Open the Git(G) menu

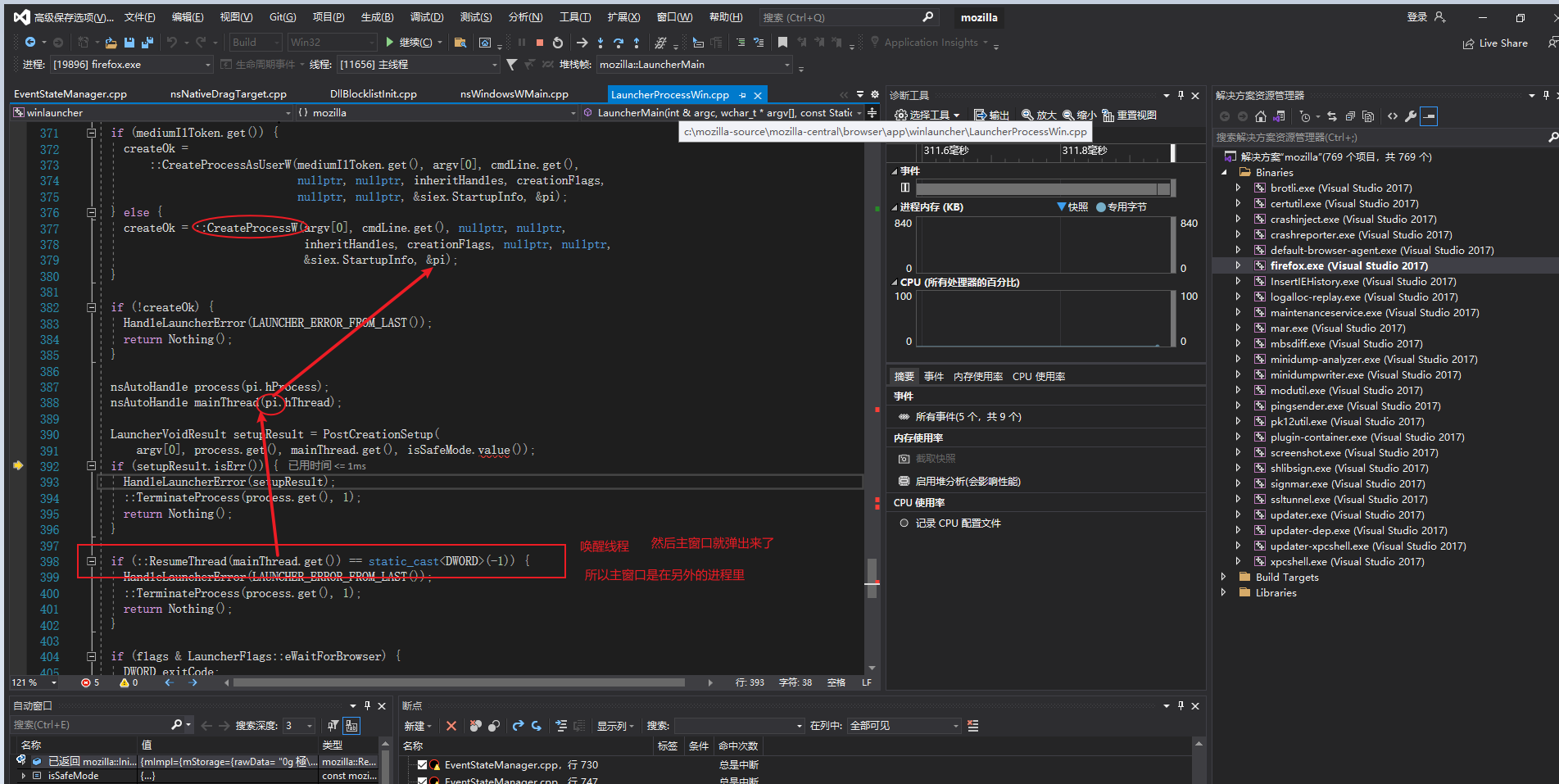(x=283, y=17)
